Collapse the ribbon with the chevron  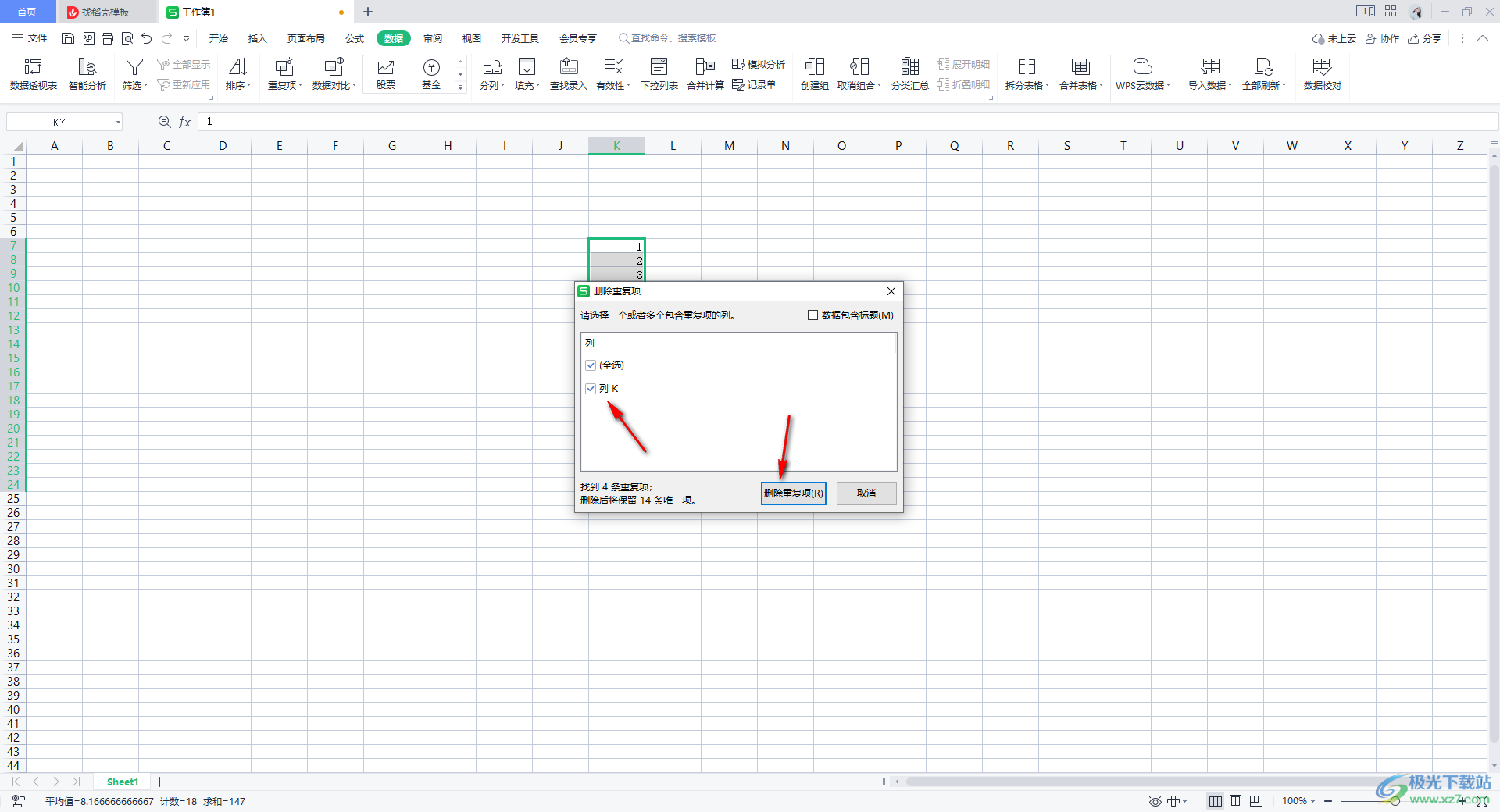1483,38
